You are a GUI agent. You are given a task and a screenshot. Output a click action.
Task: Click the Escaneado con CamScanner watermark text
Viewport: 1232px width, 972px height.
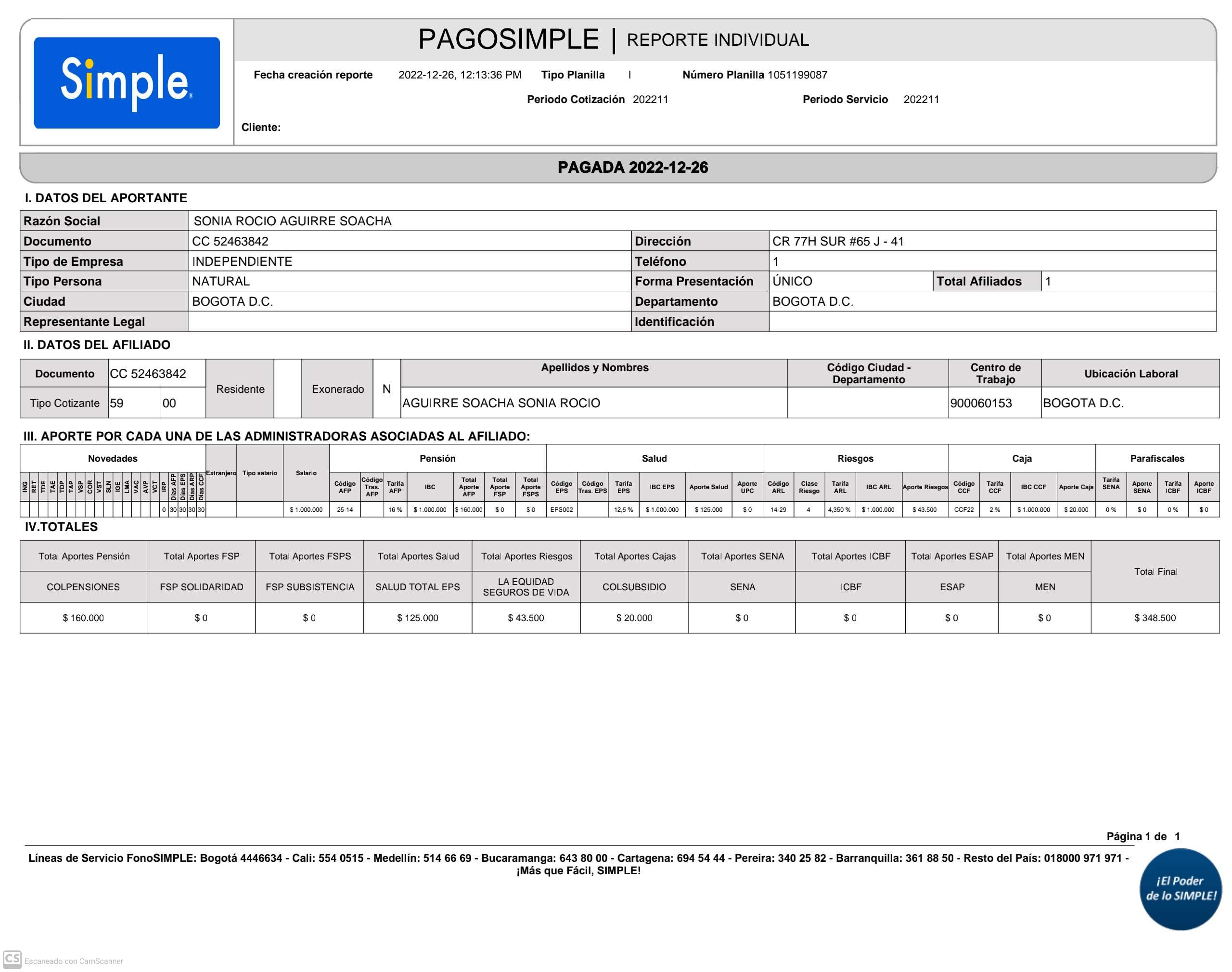73,961
